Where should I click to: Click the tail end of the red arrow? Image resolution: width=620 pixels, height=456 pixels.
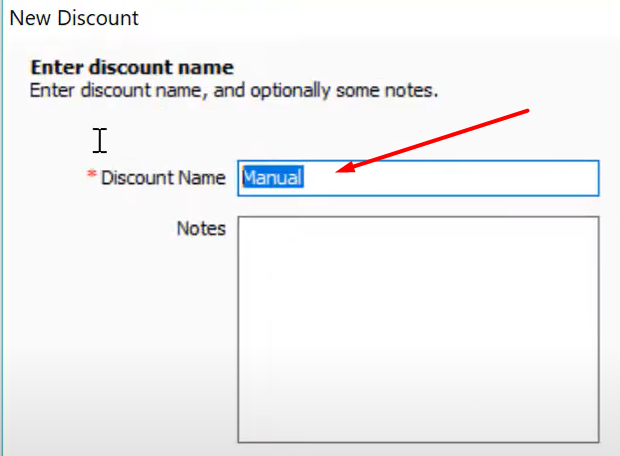click(526, 111)
